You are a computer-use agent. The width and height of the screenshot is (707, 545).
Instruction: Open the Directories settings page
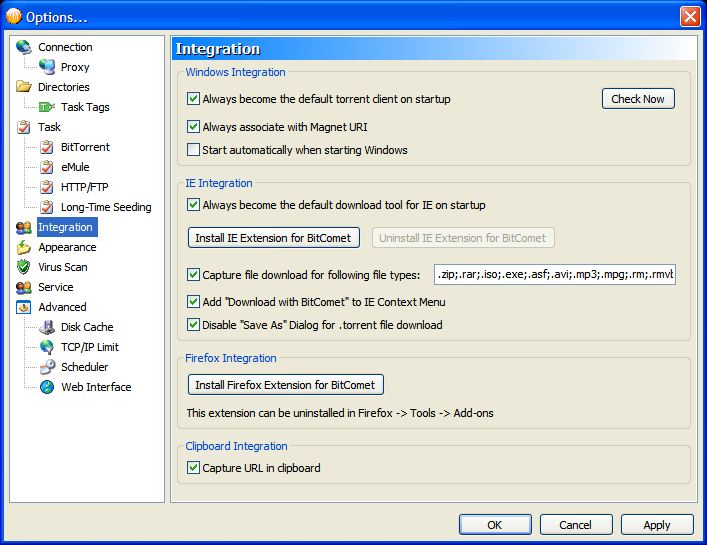coord(64,87)
